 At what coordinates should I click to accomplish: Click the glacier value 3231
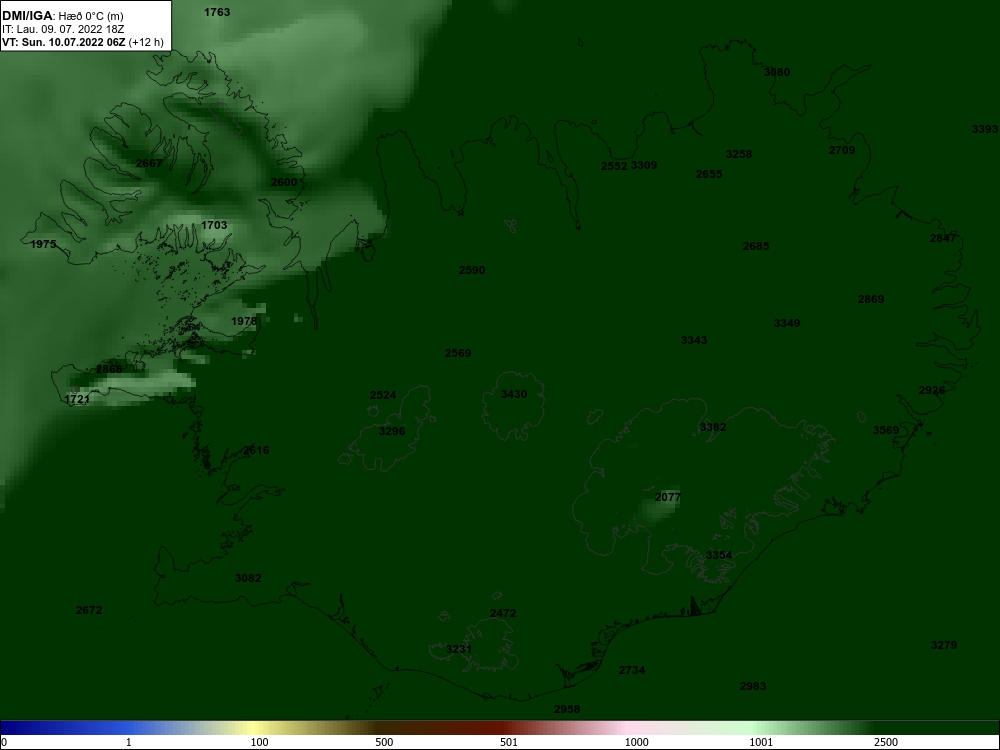click(459, 650)
